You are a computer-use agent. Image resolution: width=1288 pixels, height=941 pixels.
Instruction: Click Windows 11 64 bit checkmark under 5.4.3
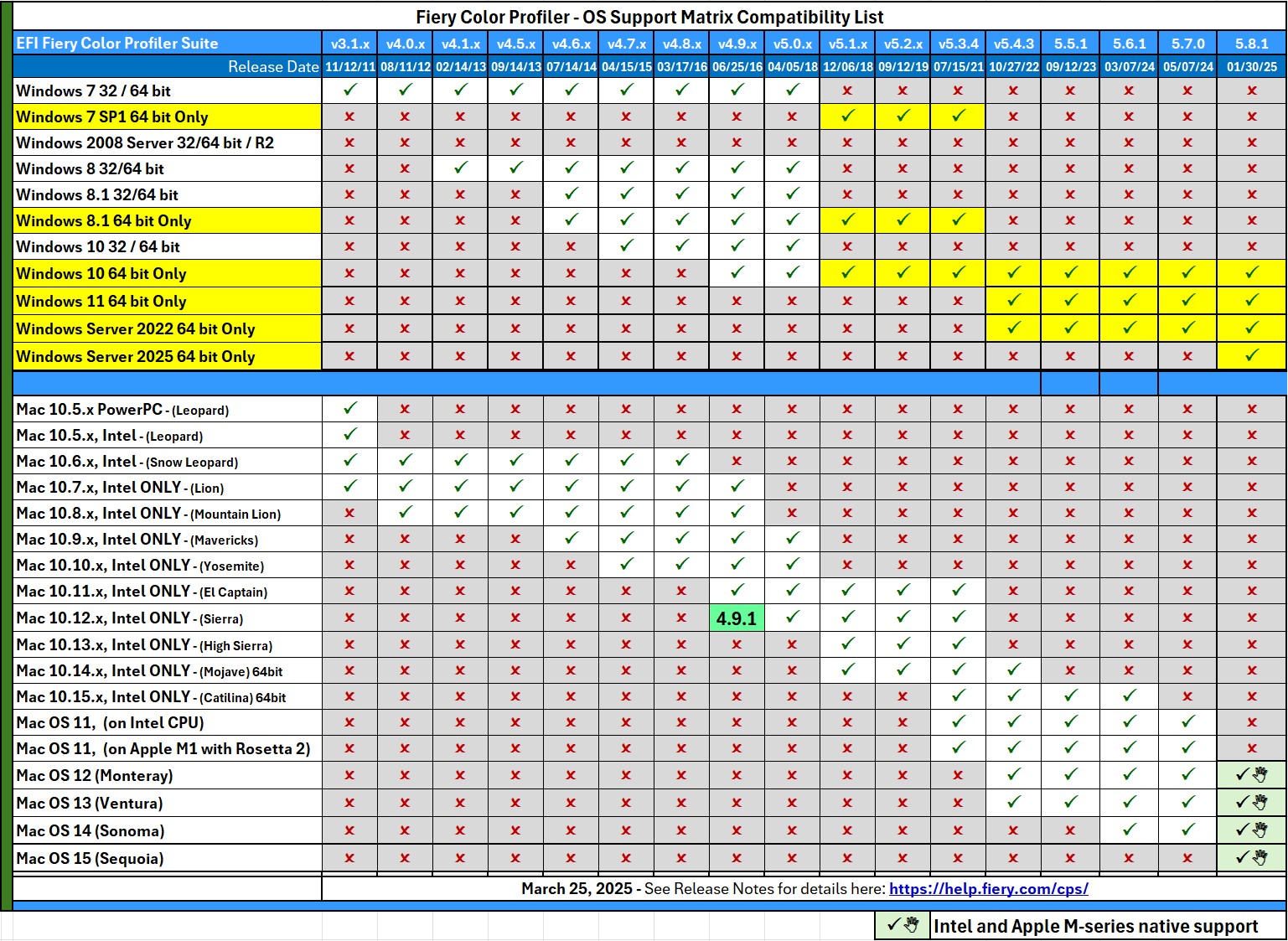(1013, 300)
